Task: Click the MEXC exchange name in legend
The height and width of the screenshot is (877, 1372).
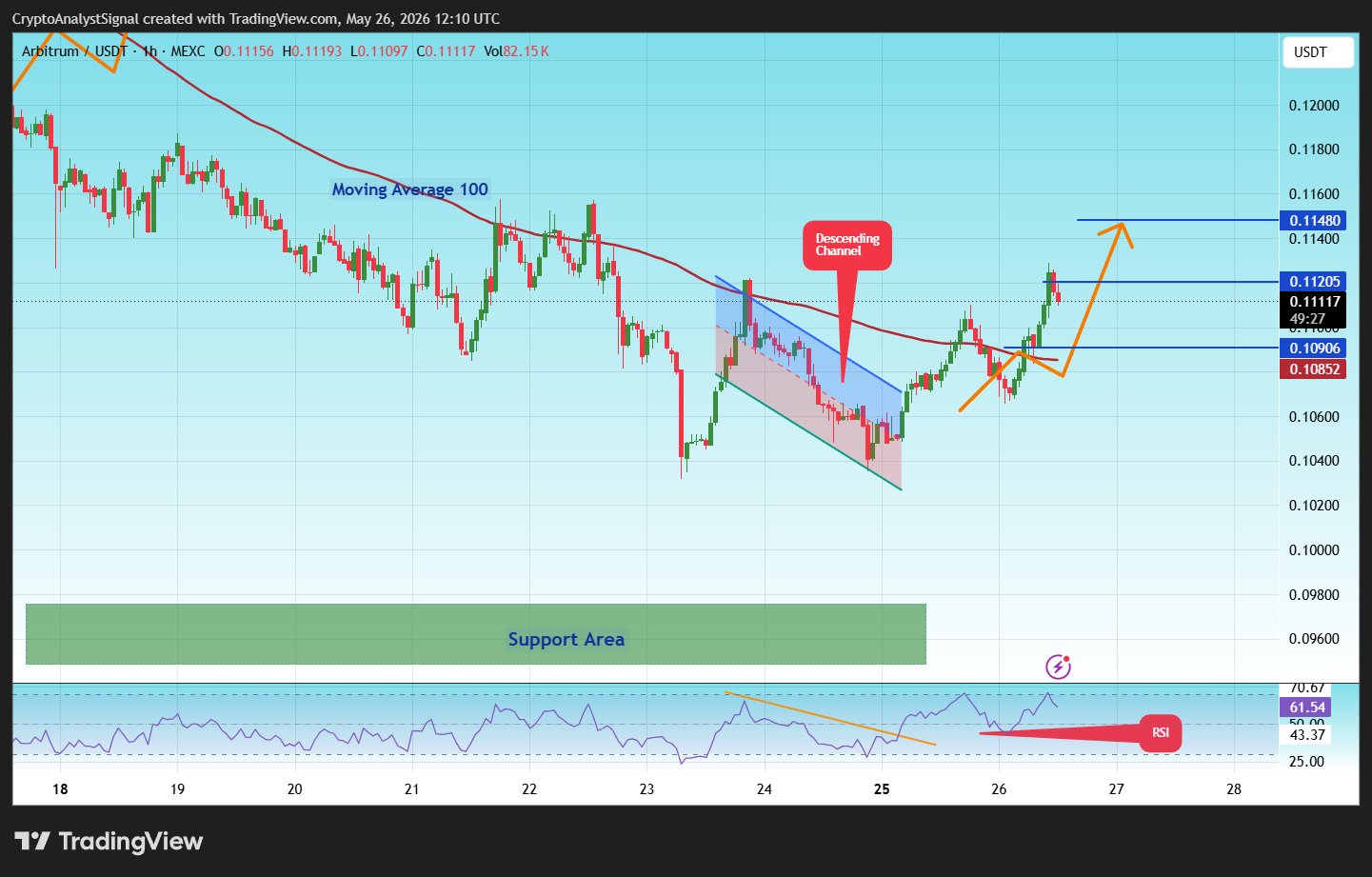Action: coord(188,51)
